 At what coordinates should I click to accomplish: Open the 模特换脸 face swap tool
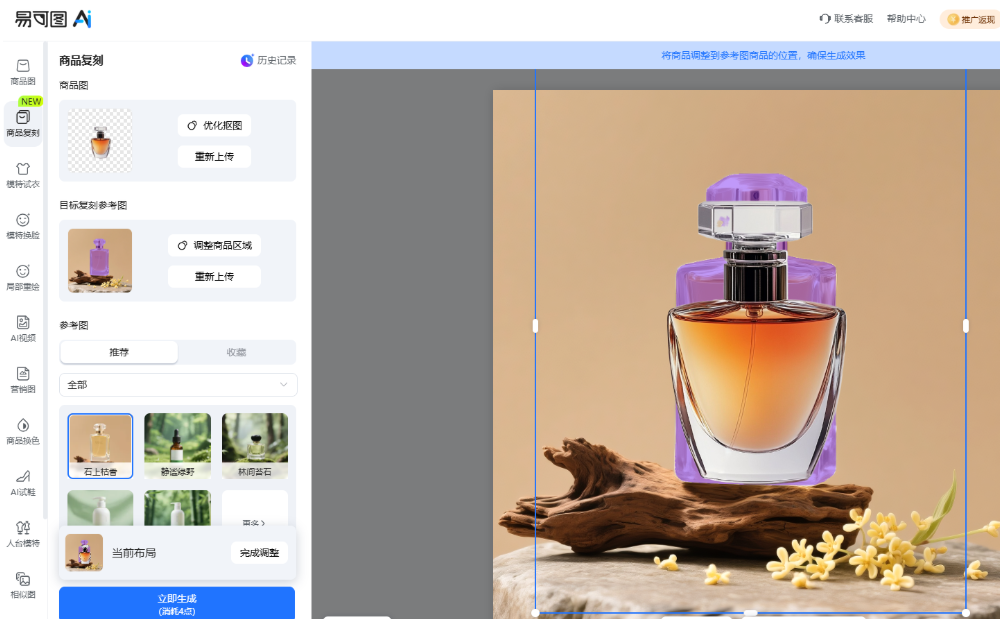click(x=22, y=226)
